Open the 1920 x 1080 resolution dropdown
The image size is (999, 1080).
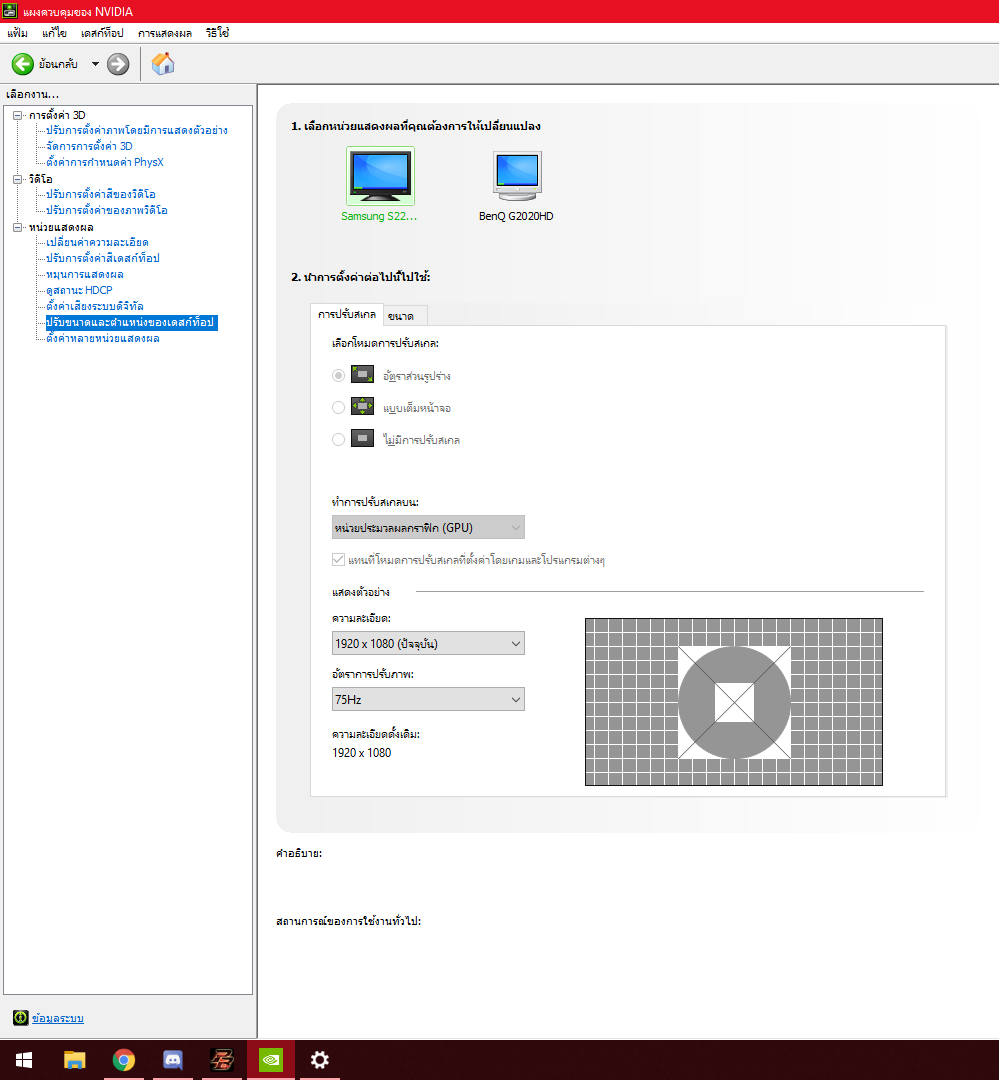point(428,643)
